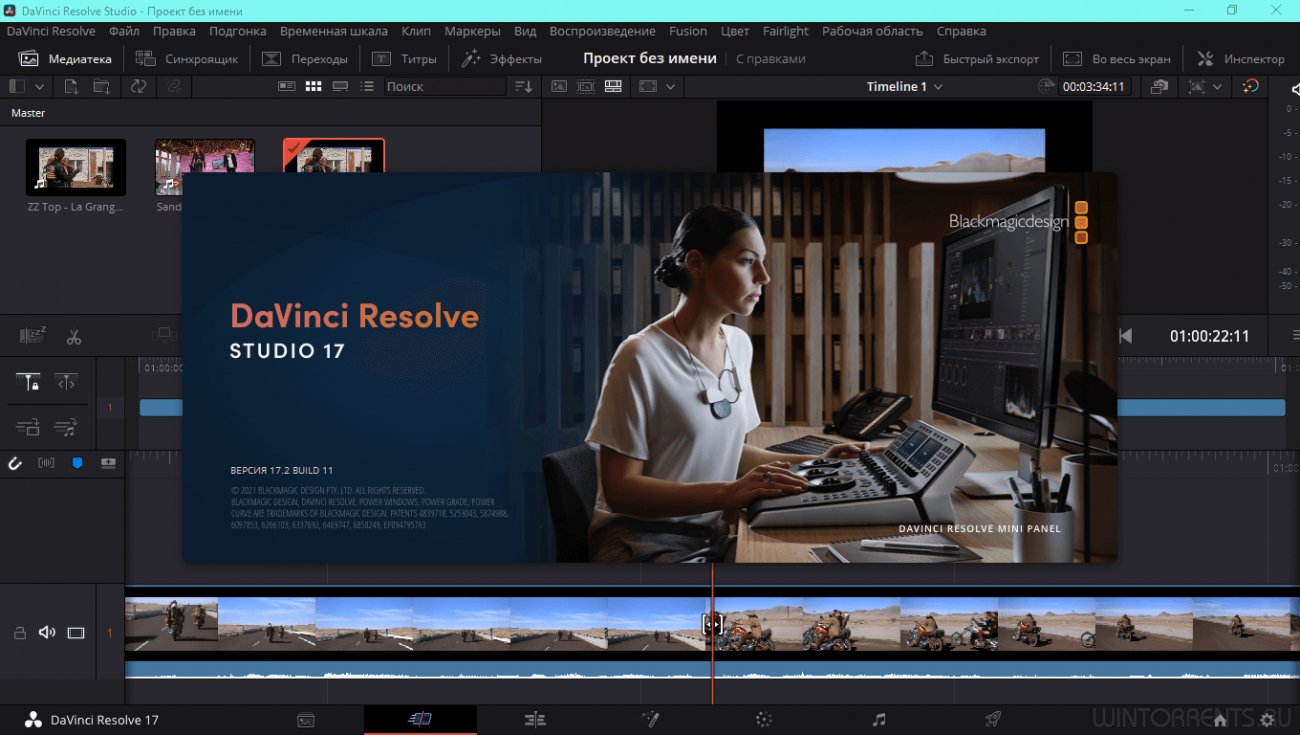Mute track 1 with speaker icon
This screenshot has height=735, width=1300.
click(x=47, y=633)
